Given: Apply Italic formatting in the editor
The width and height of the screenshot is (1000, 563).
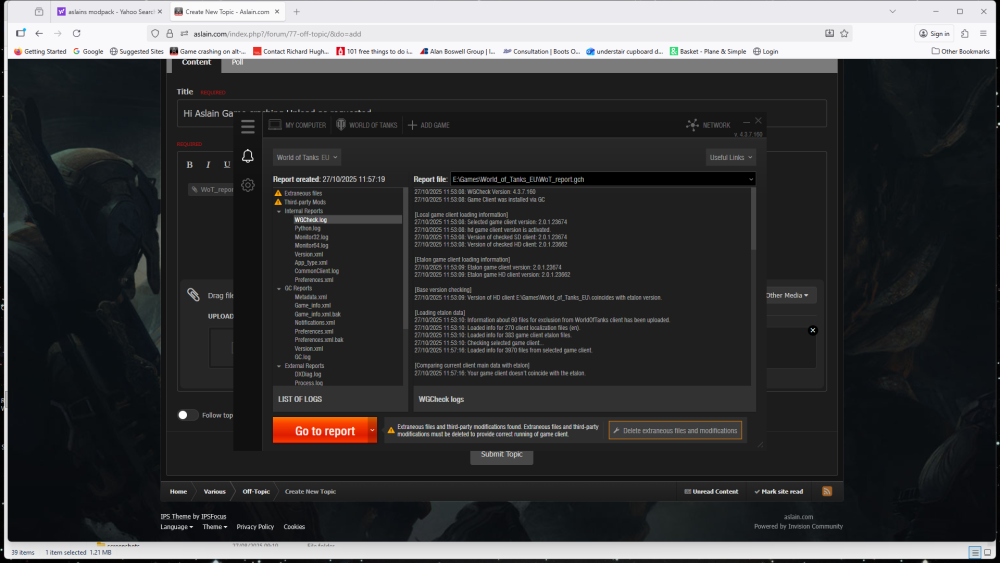Looking at the screenshot, I should (208, 165).
